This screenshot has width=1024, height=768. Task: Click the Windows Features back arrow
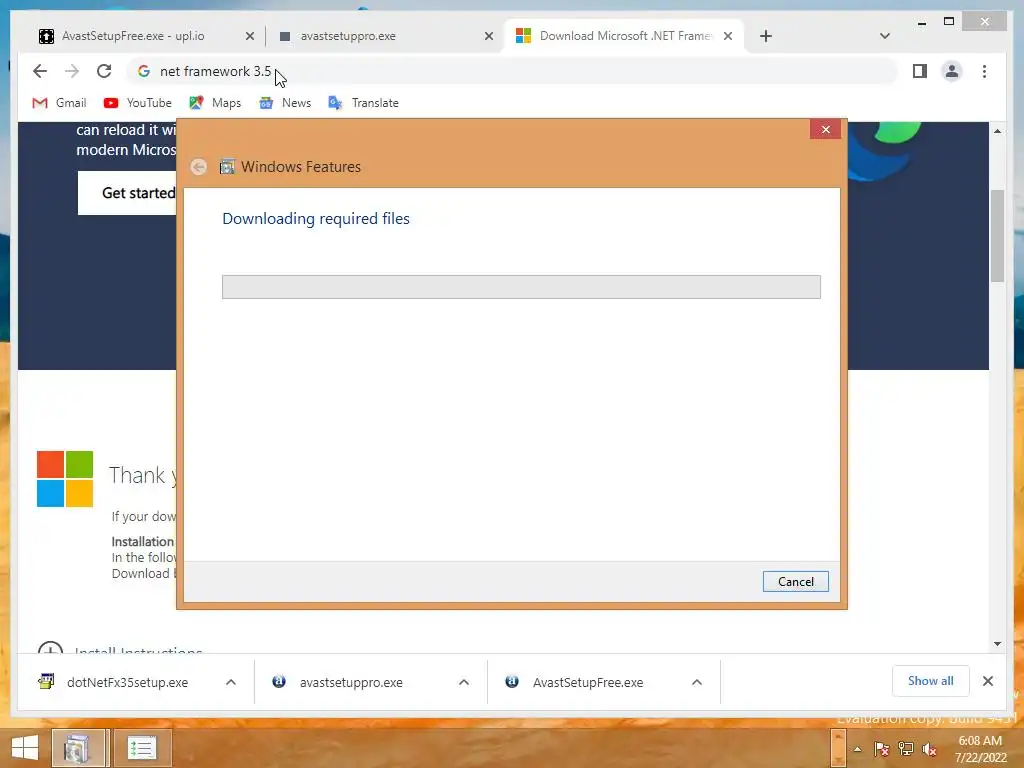(199, 167)
